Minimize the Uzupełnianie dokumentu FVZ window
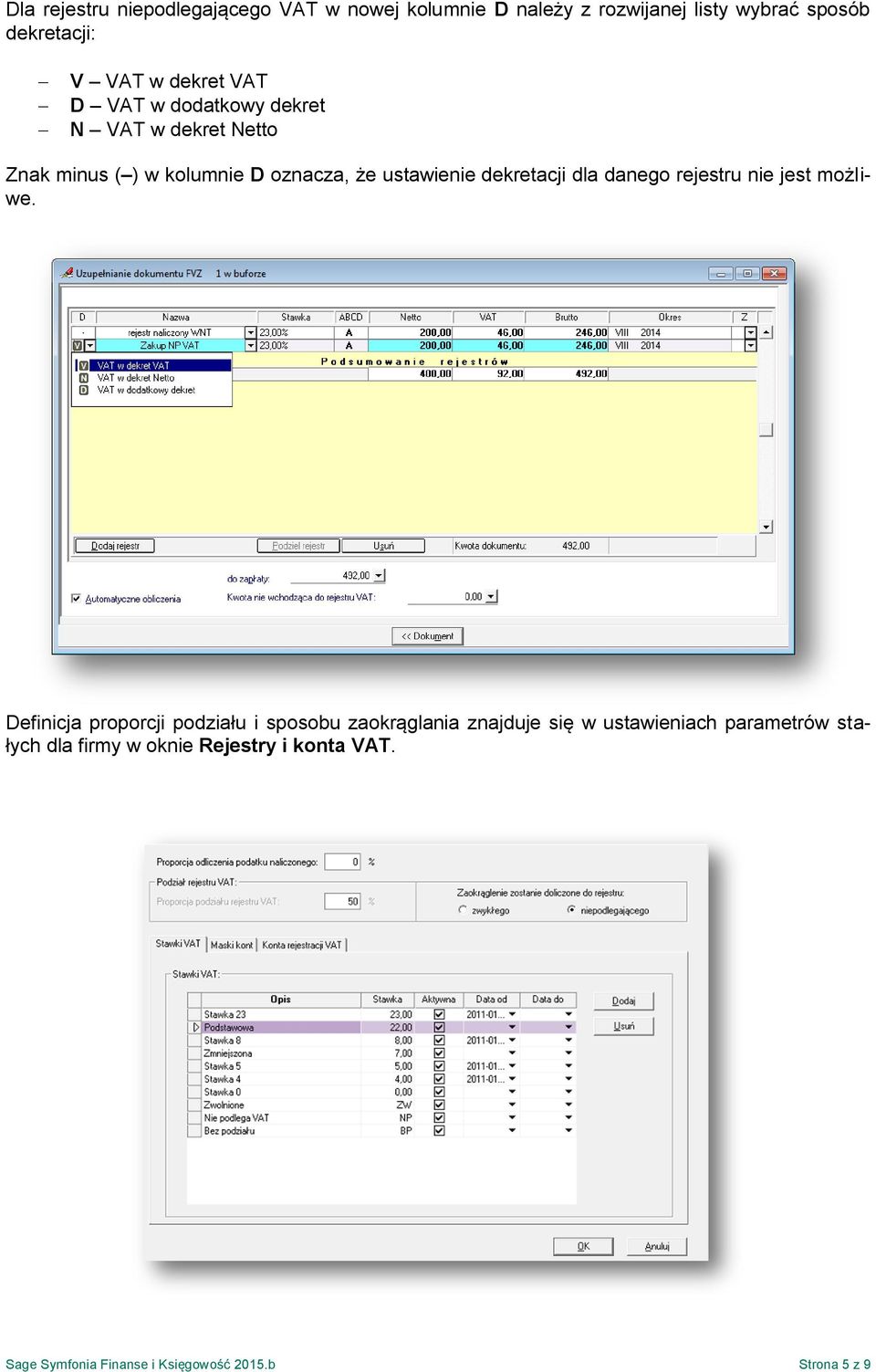Screen dimensions: 876x1372 coord(721,273)
